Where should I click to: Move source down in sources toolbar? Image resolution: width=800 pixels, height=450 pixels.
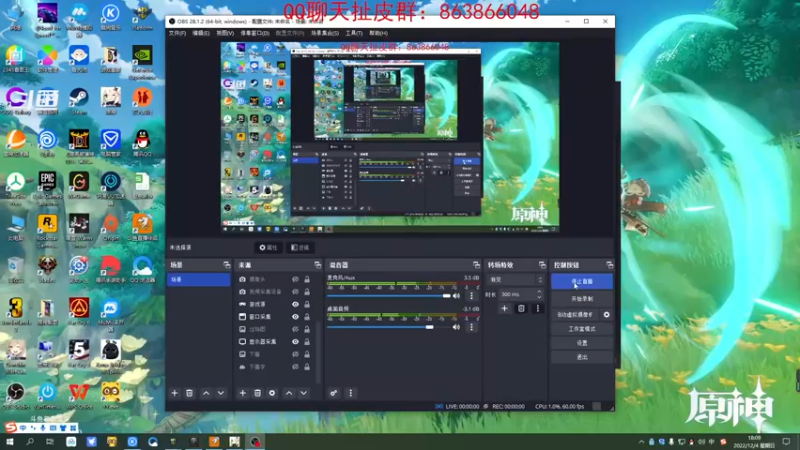[x=304, y=393]
